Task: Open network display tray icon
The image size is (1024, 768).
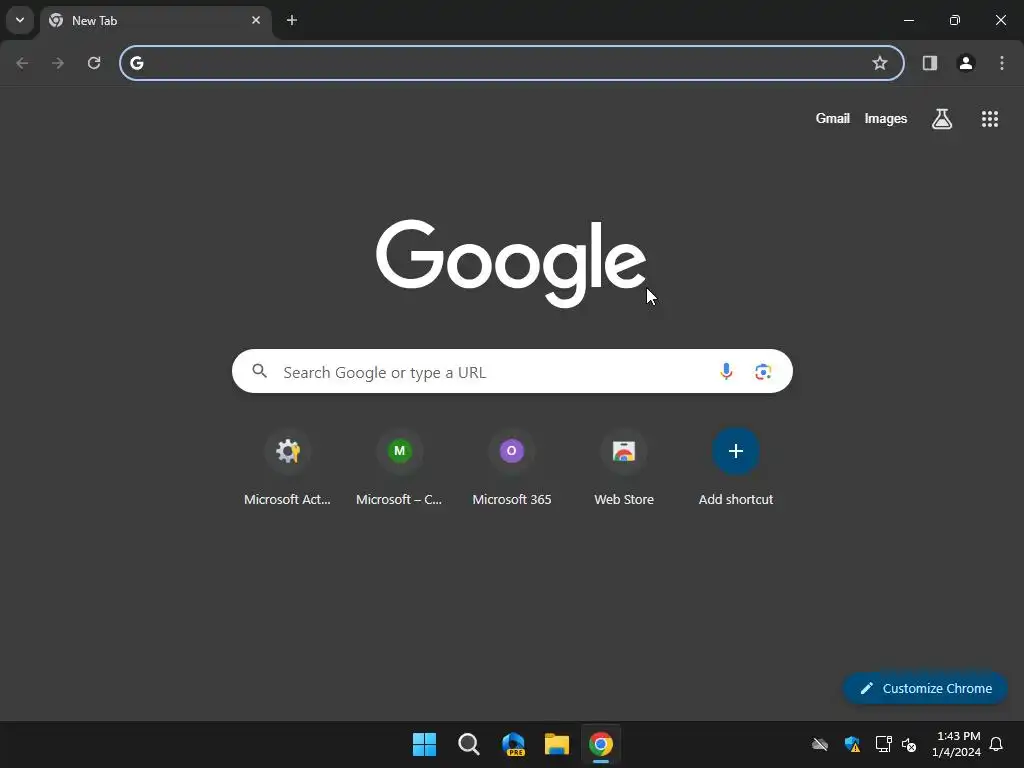Action: [883, 744]
